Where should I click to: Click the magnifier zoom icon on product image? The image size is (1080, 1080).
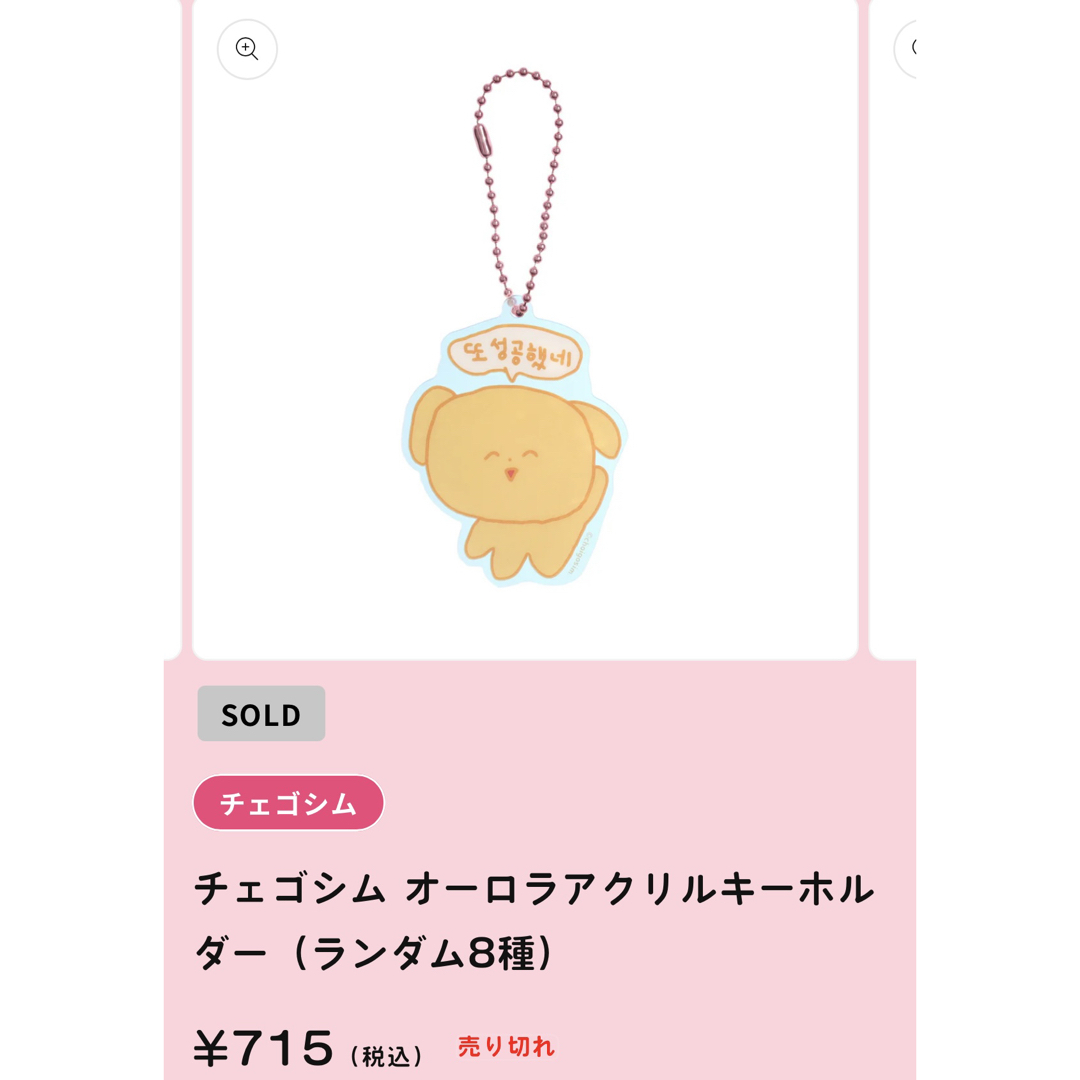247,49
